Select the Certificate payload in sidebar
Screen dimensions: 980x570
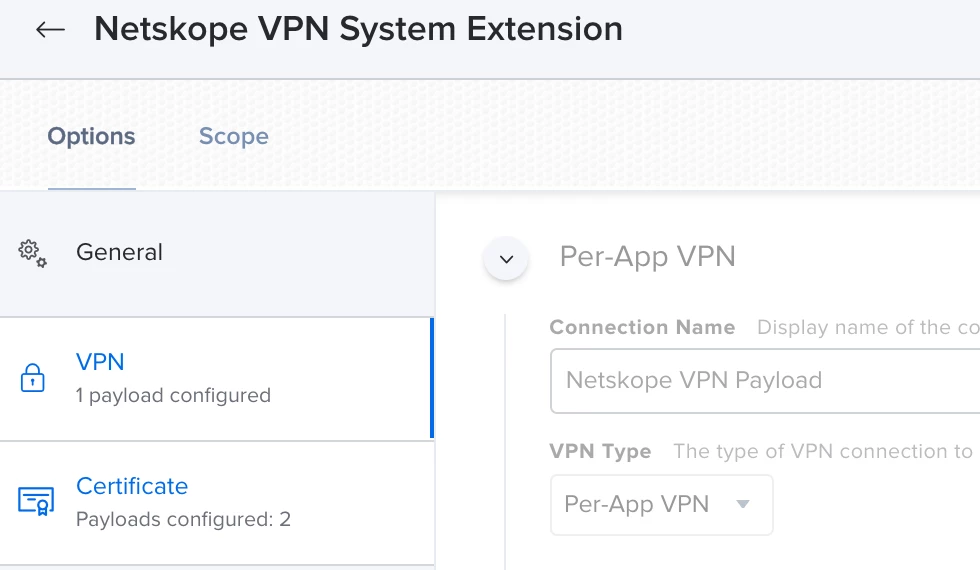pyautogui.click(x=217, y=502)
